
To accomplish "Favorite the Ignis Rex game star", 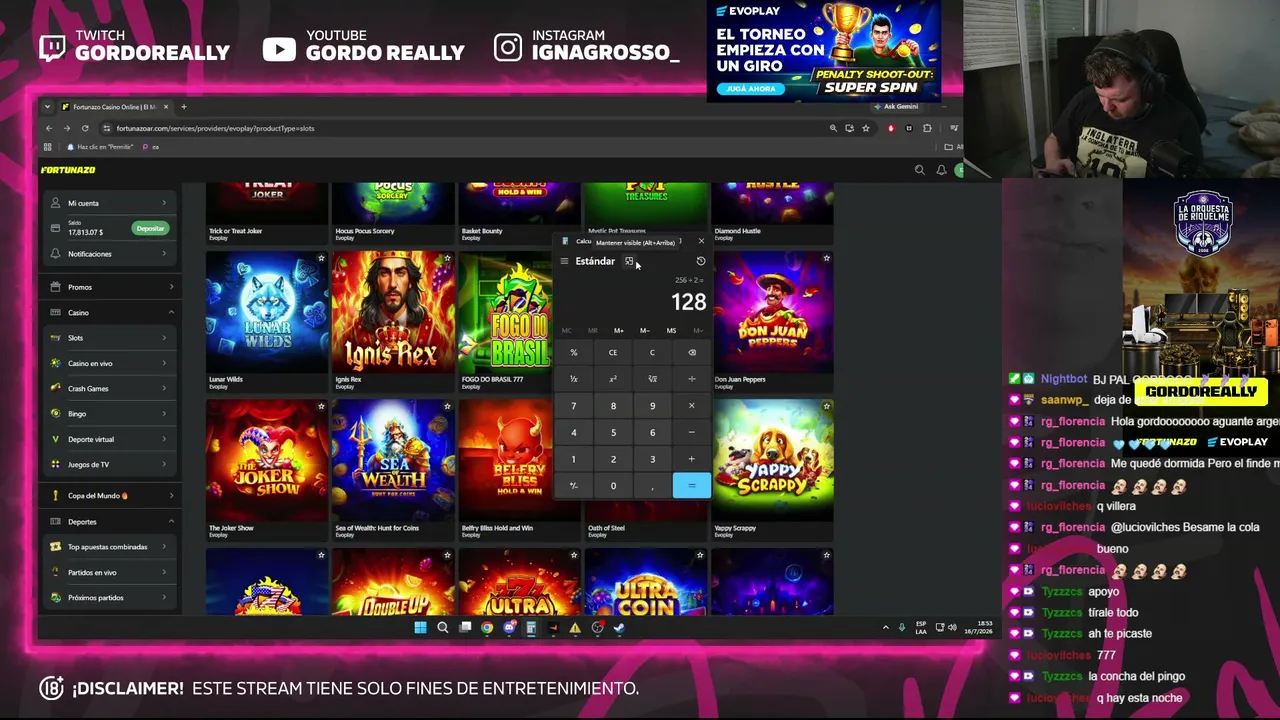I will coord(447,258).
